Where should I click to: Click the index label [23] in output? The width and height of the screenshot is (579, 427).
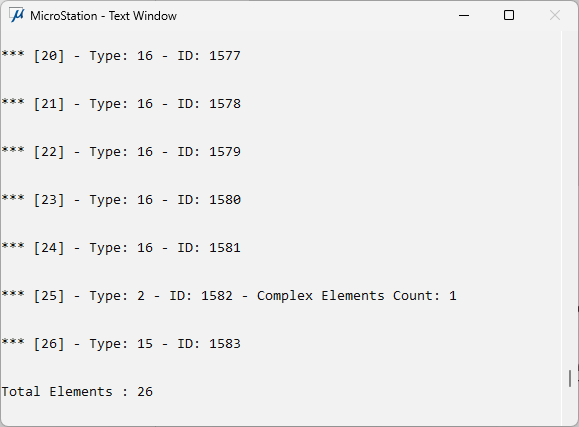point(49,200)
